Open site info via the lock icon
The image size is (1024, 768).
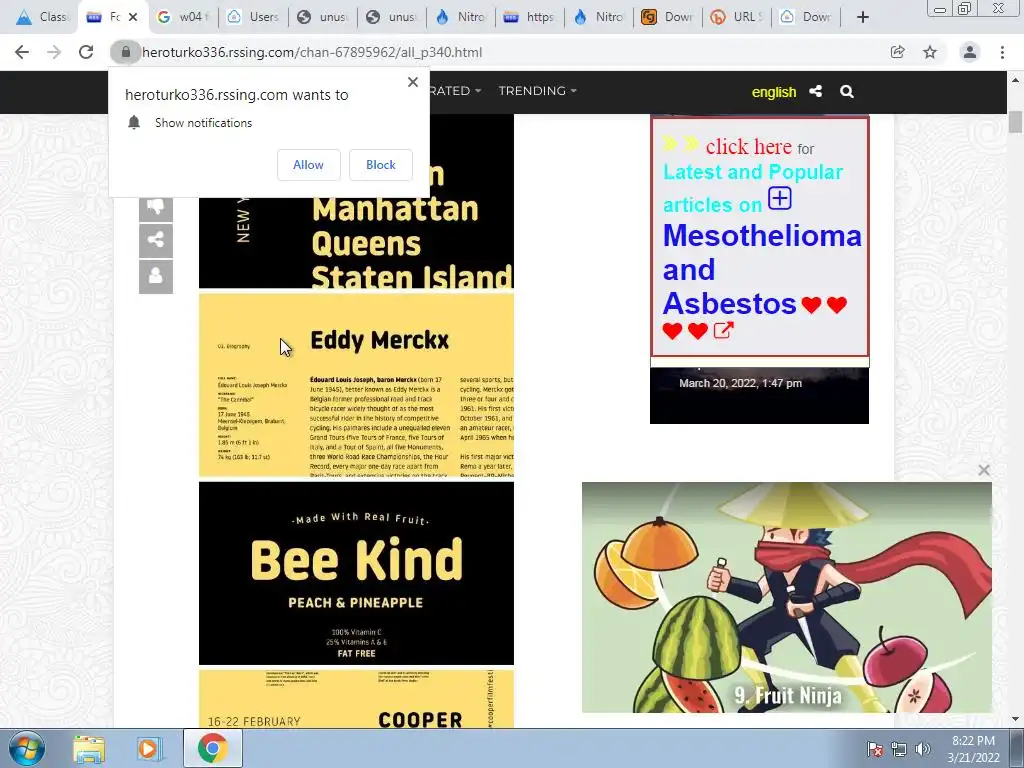click(x=125, y=52)
